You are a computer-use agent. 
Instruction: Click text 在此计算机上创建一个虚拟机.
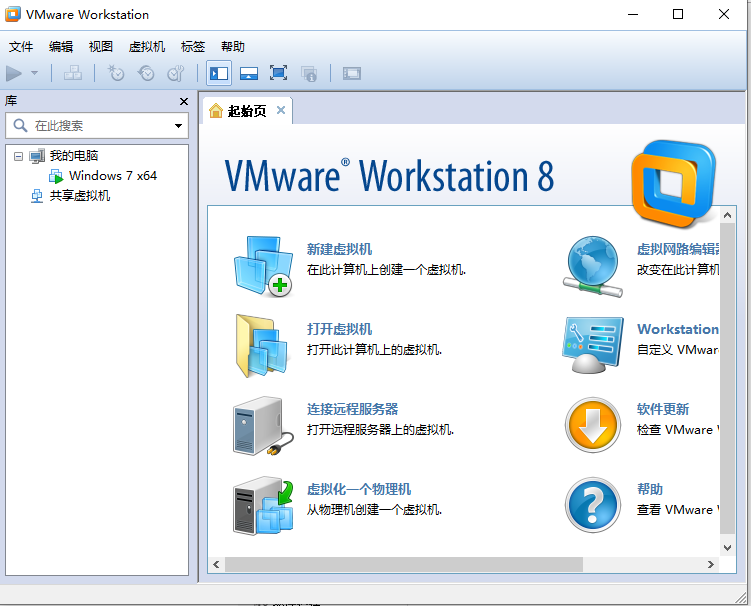point(386,270)
